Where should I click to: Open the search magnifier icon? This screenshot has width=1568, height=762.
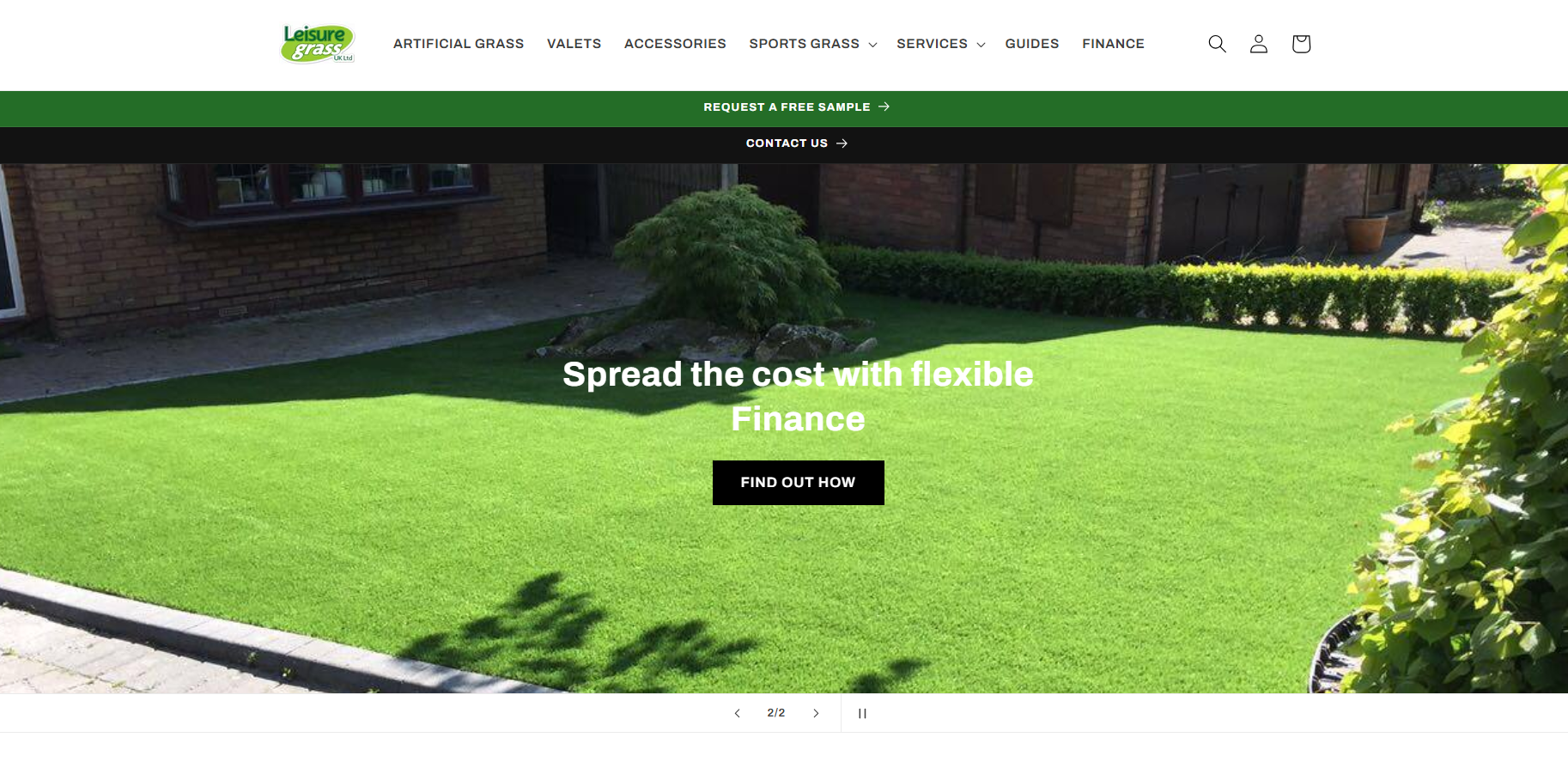tap(1217, 44)
